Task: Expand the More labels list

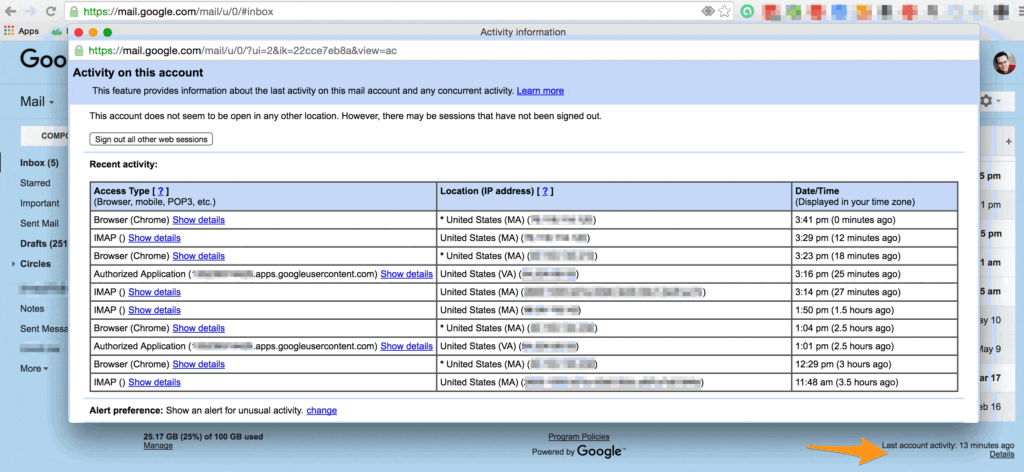Action: [x=34, y=368]
